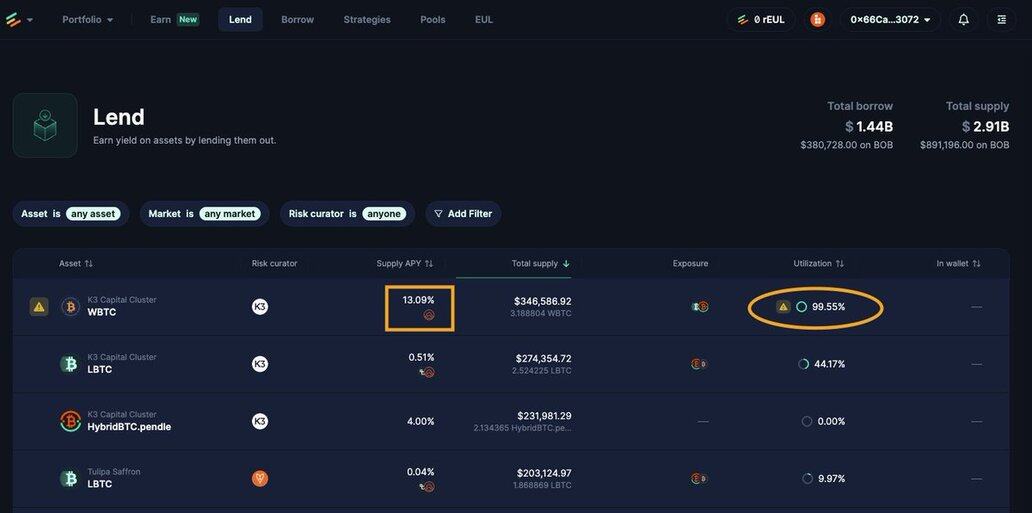1032x513 pixels.
Task: Click the warning icon beside WBTC row
Action: coord(39,307)
